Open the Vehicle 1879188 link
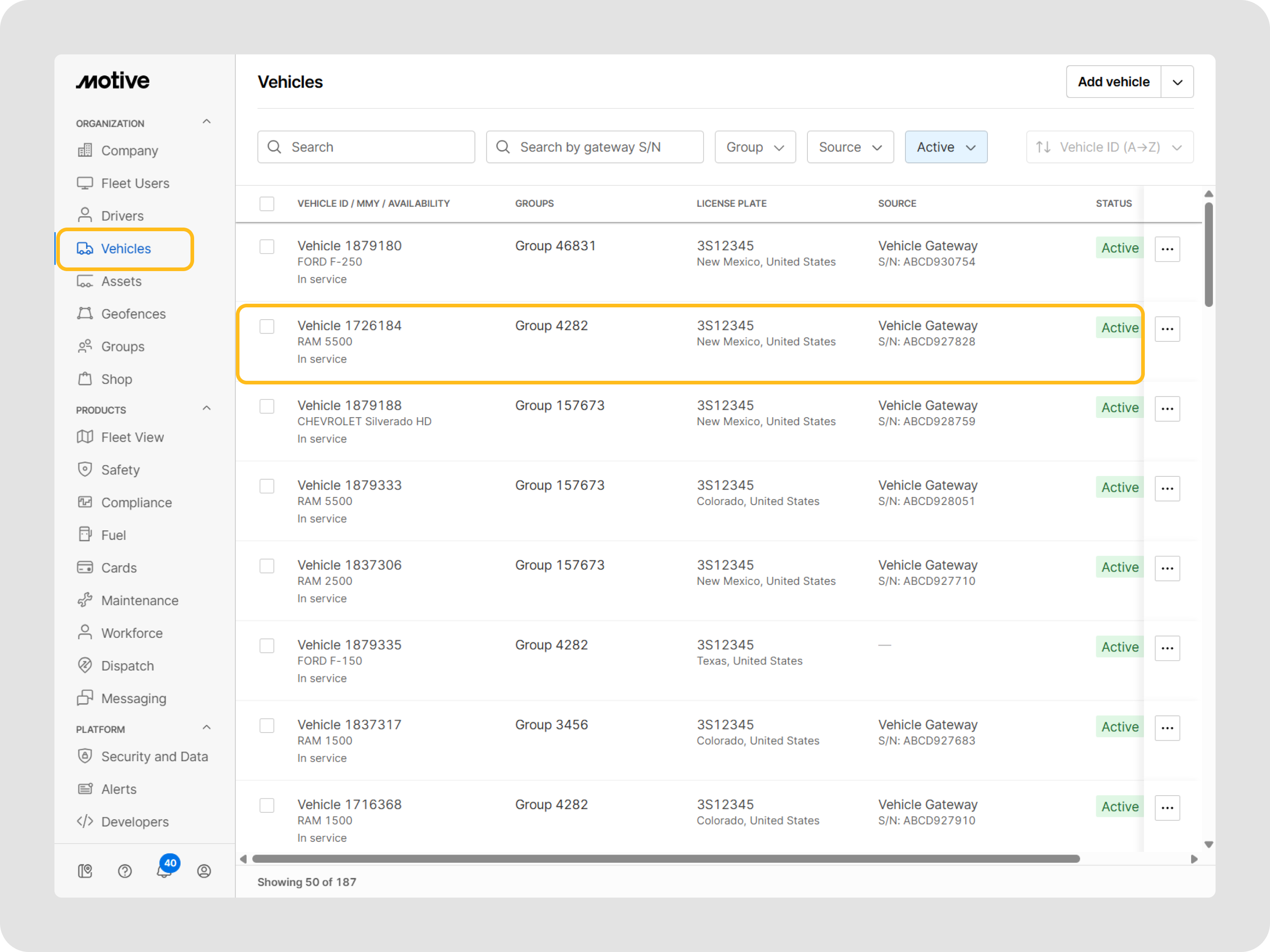Image resolution: width=1270 pixels, height=952 pixels. [x=349, y=405]
